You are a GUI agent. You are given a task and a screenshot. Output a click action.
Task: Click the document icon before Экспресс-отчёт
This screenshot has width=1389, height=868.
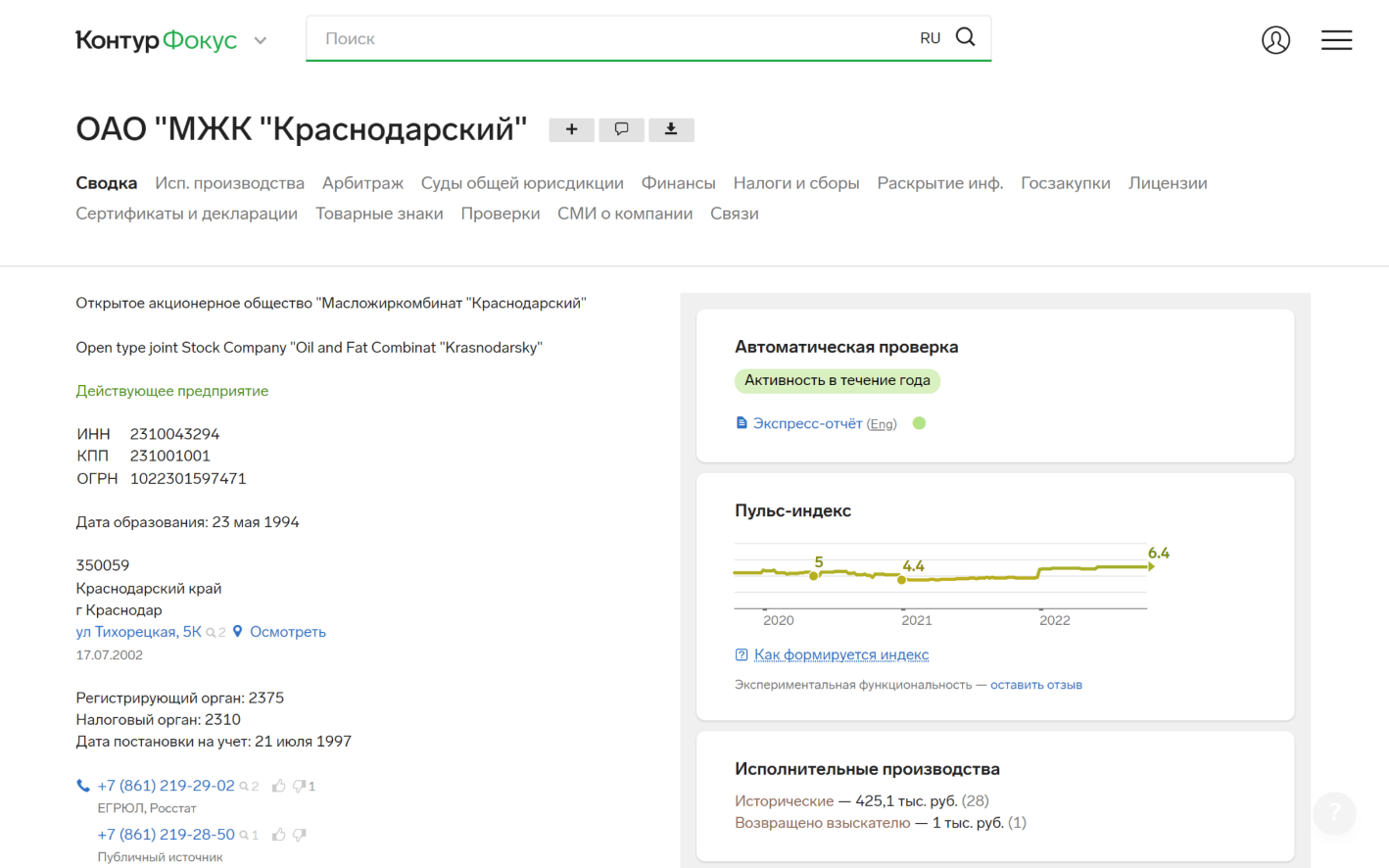click(x=742, y=423)
